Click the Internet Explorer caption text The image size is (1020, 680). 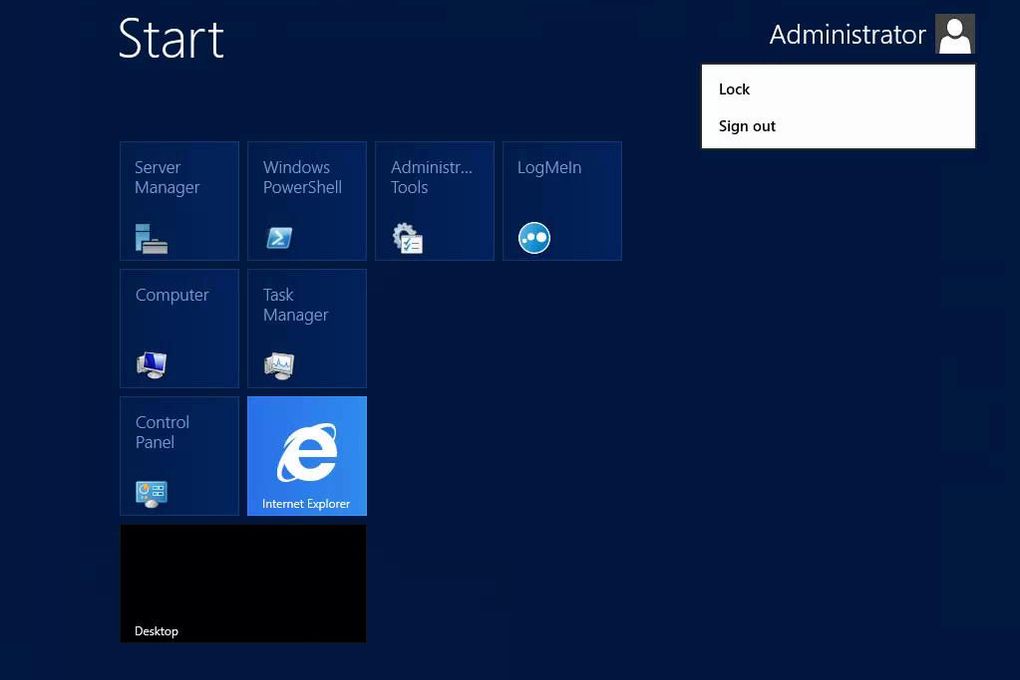pyautogui.click(x=306, y=504)
